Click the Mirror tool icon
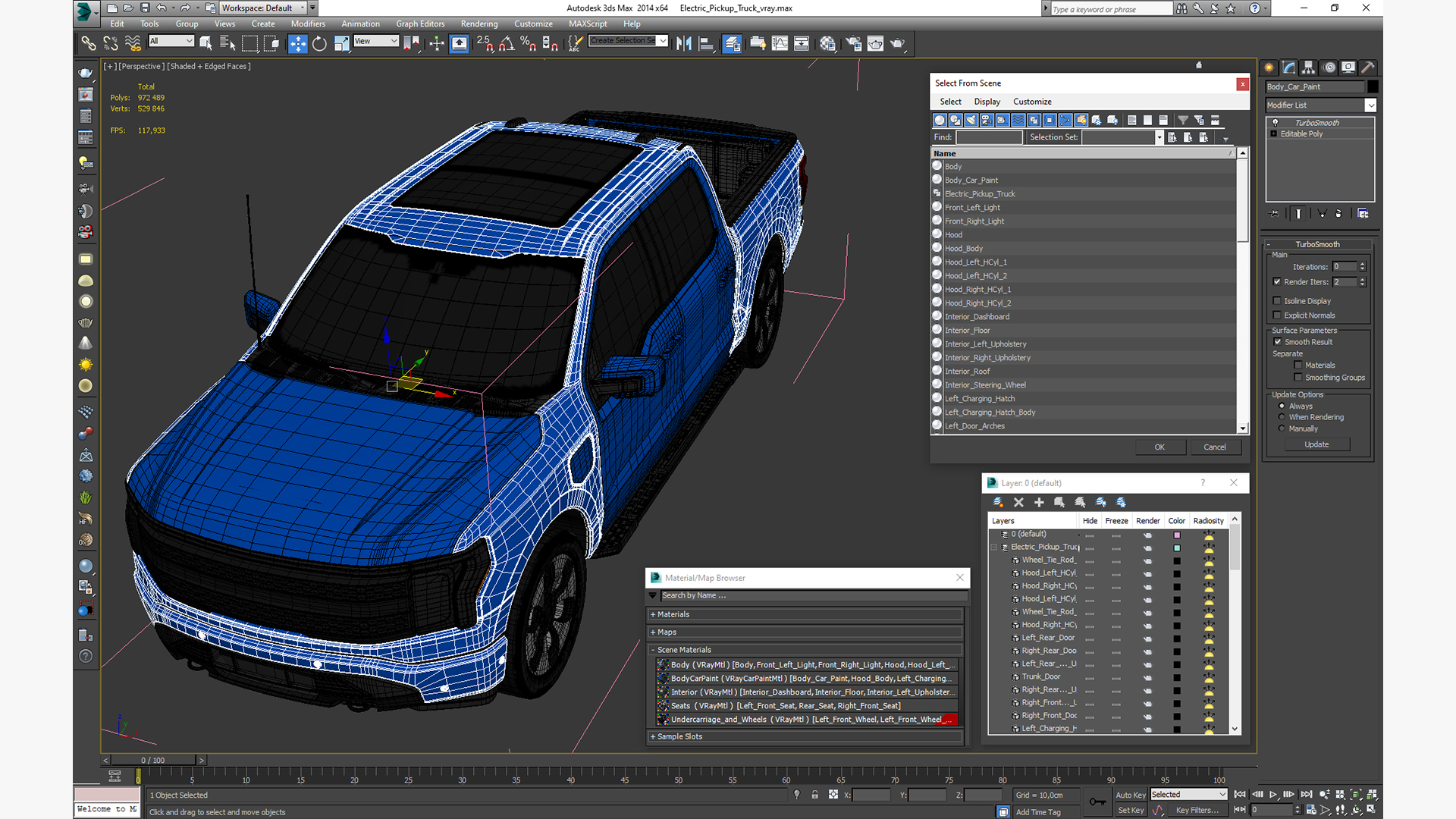This screenshot has height=819, width=1456. [683, 43]
